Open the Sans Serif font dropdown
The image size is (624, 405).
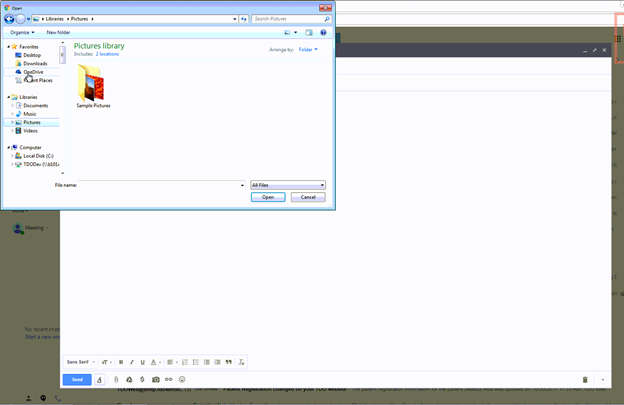coord(79,362)
